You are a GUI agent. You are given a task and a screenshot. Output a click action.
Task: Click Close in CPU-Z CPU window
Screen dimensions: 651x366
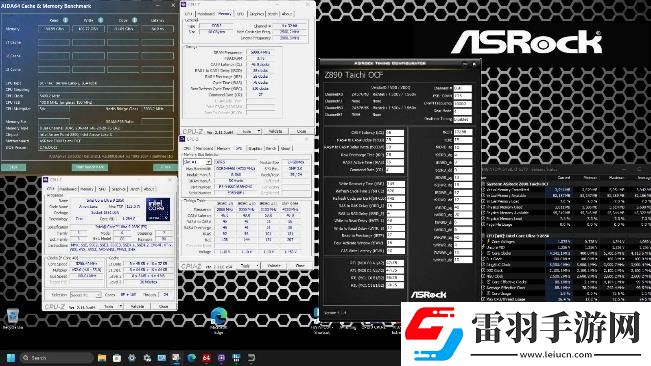click(164, 306)
